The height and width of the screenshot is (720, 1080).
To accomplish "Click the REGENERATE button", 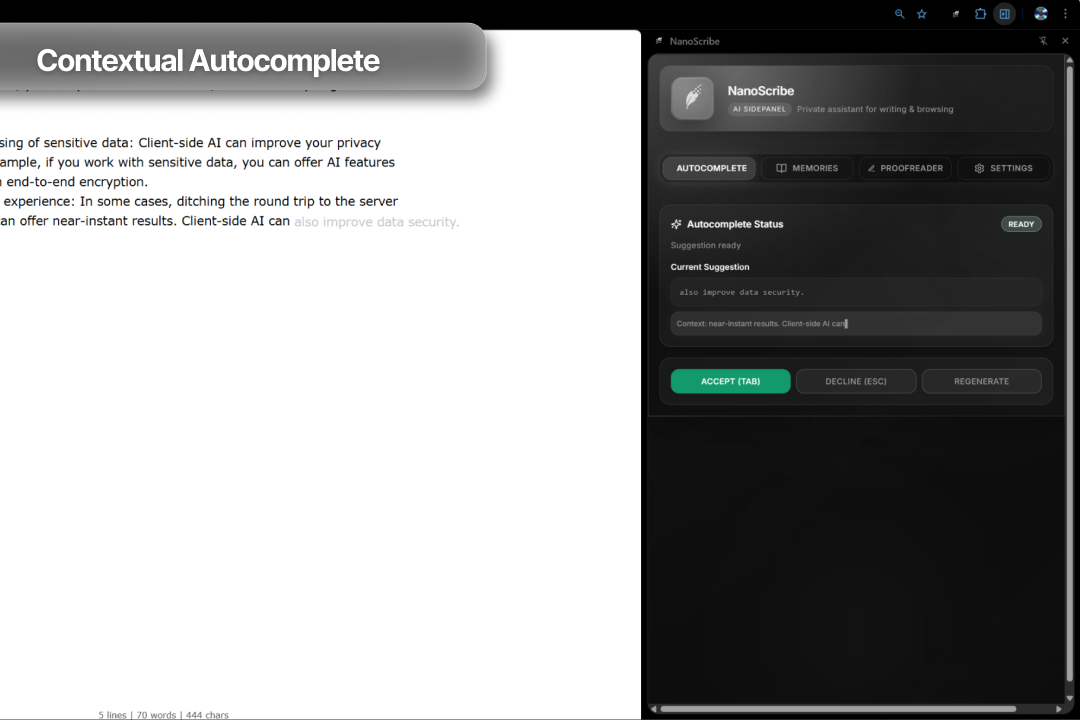I will (982, 381).
